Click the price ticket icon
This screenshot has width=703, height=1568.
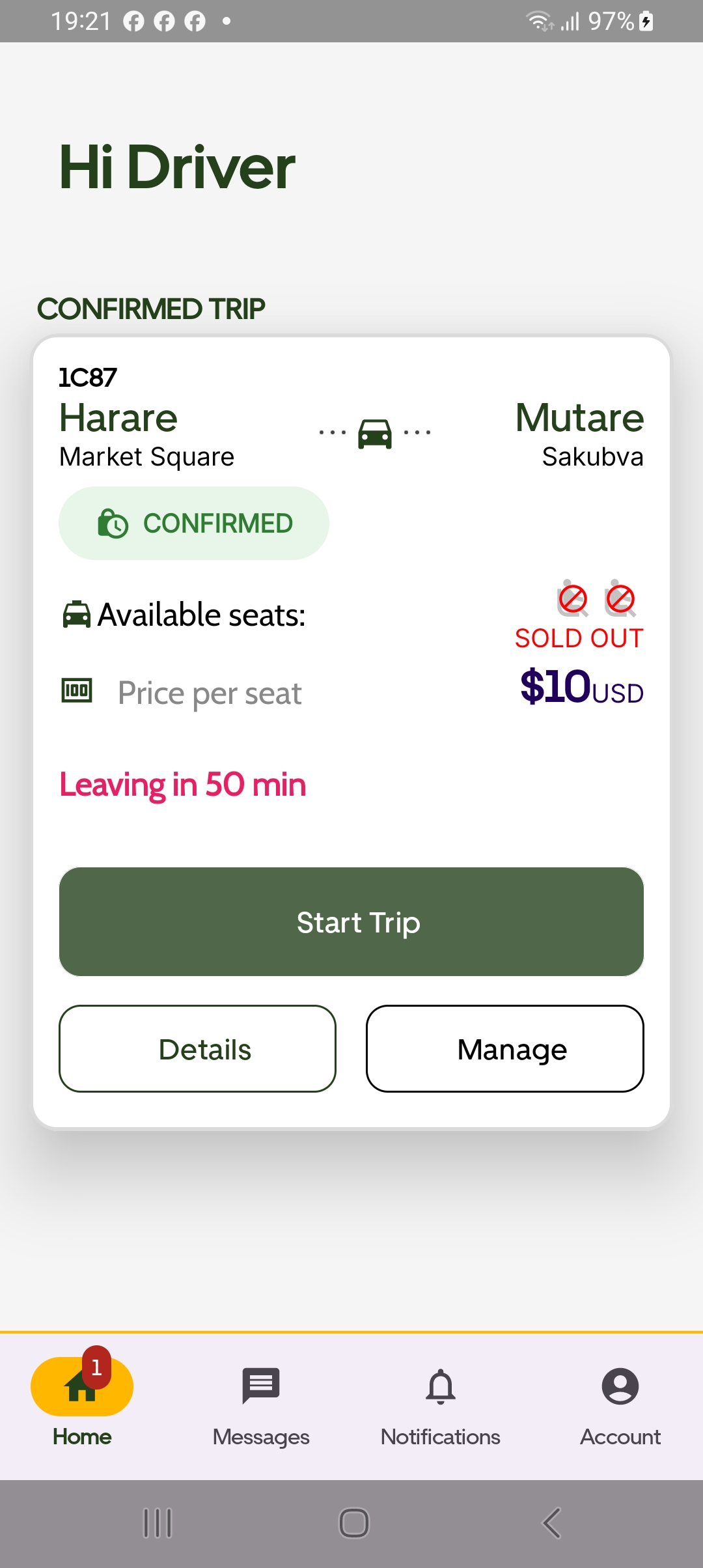(77, 690)
